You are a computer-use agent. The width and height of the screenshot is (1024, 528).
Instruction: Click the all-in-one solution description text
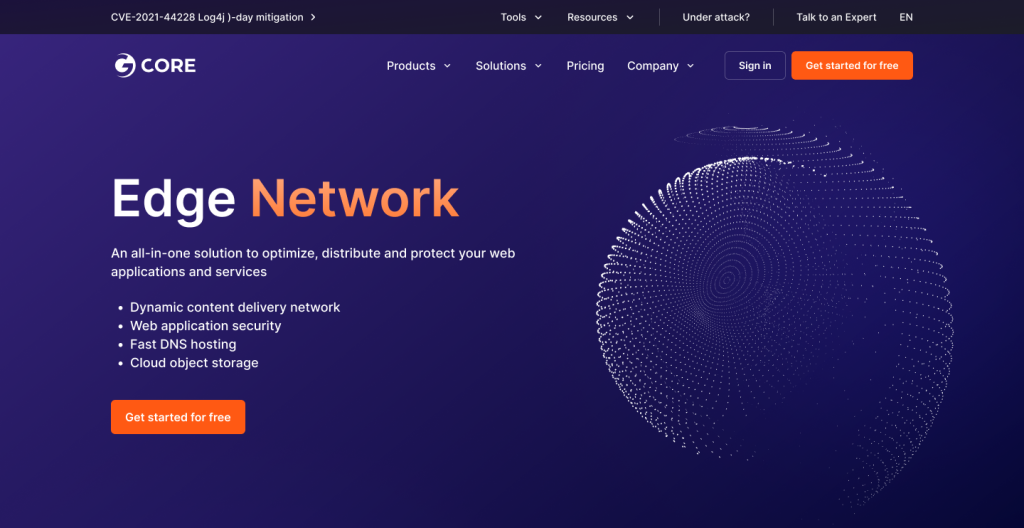313,262
